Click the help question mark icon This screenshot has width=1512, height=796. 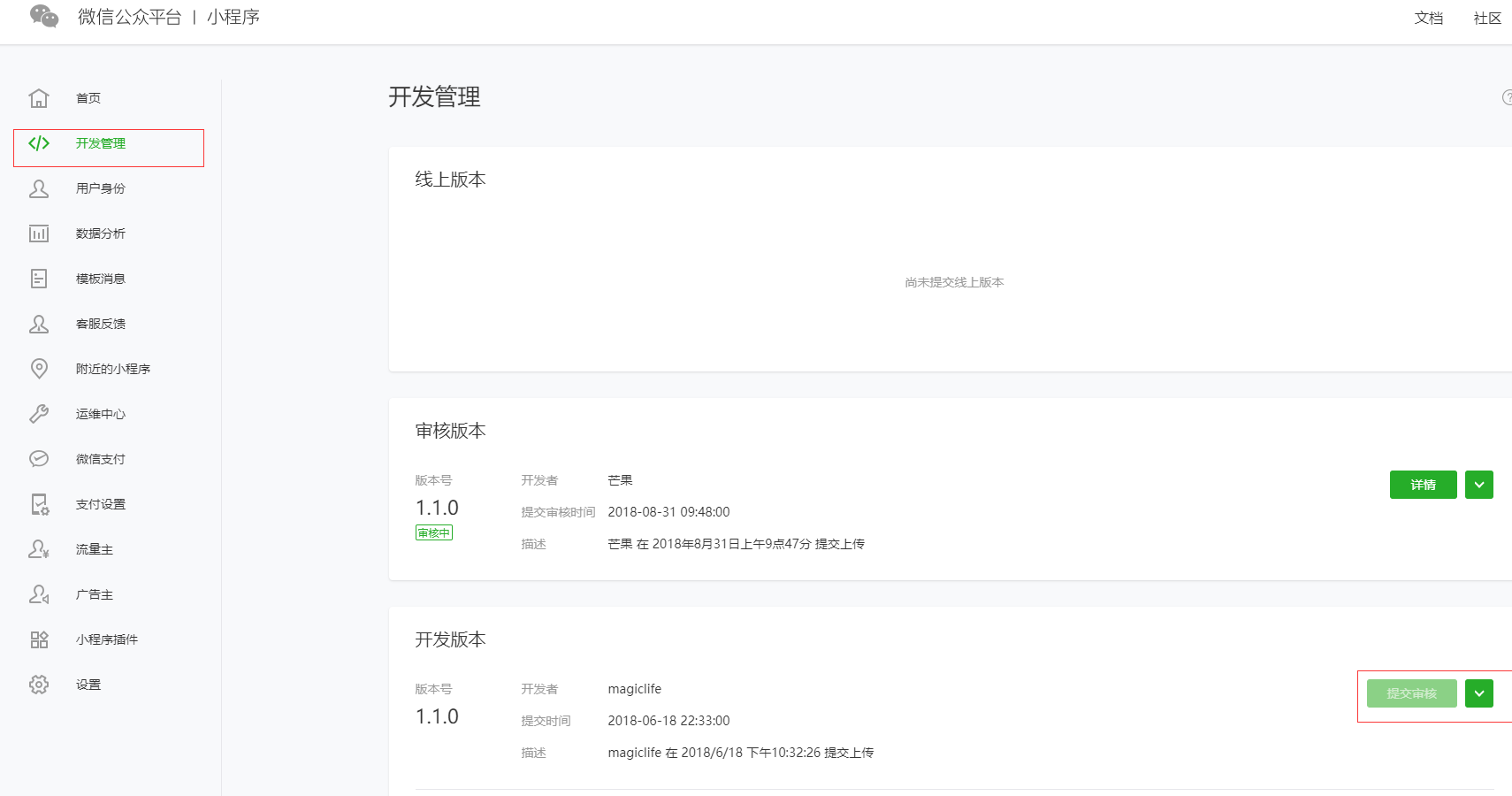coord(1508,97)
